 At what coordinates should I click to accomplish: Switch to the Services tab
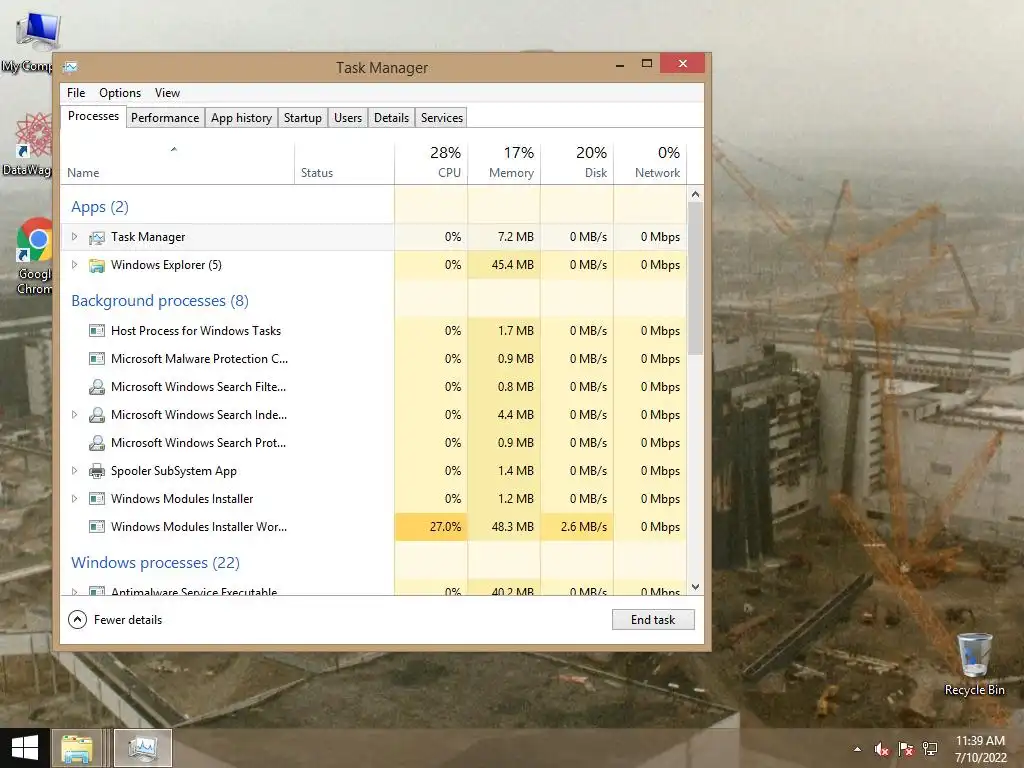click(441, 118)
